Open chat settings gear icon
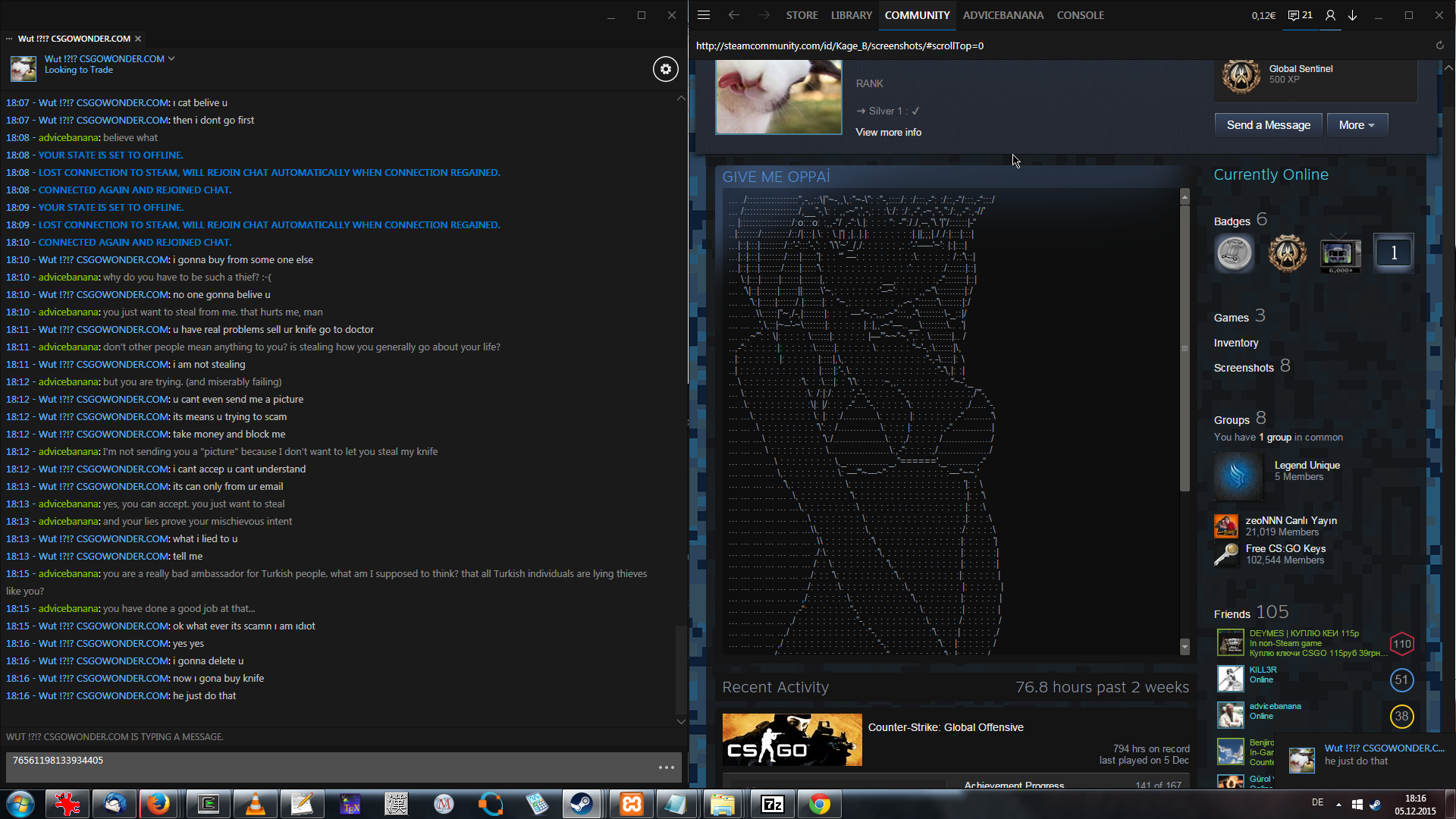Viewport: 1456px width, 819px height. point(665,69)
